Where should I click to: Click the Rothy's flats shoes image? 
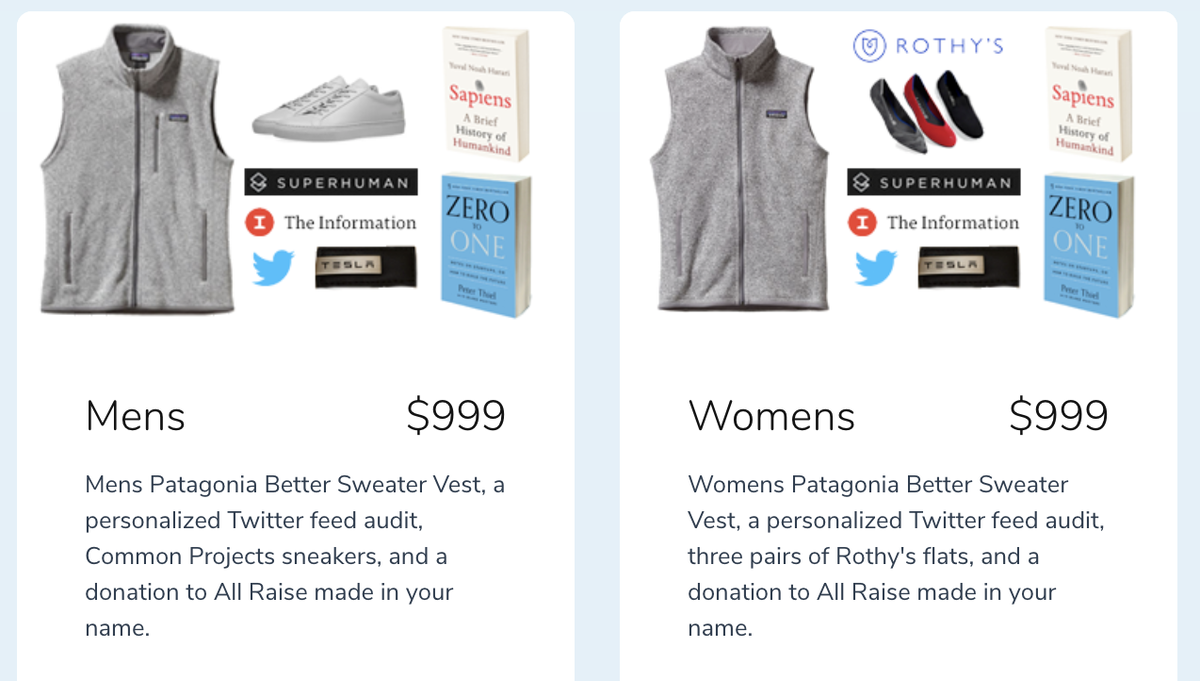coord(927,113)
